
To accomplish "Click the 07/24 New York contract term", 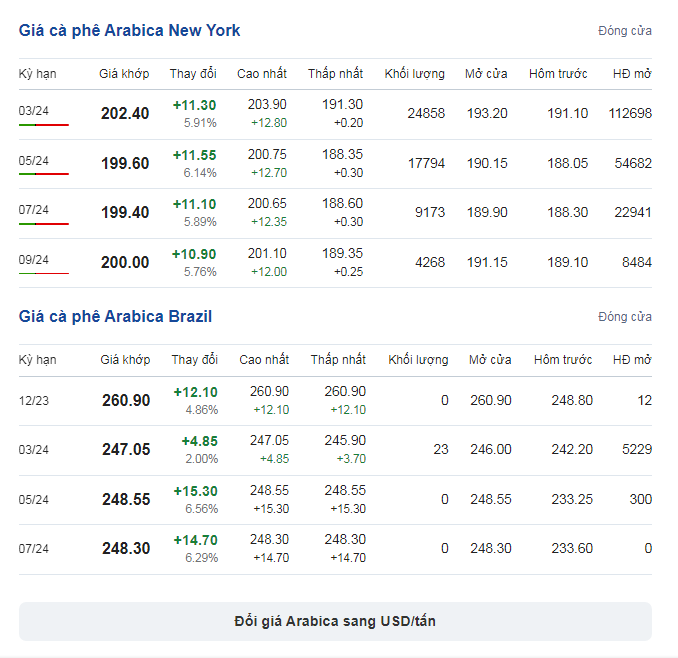I will click(34, 210).
